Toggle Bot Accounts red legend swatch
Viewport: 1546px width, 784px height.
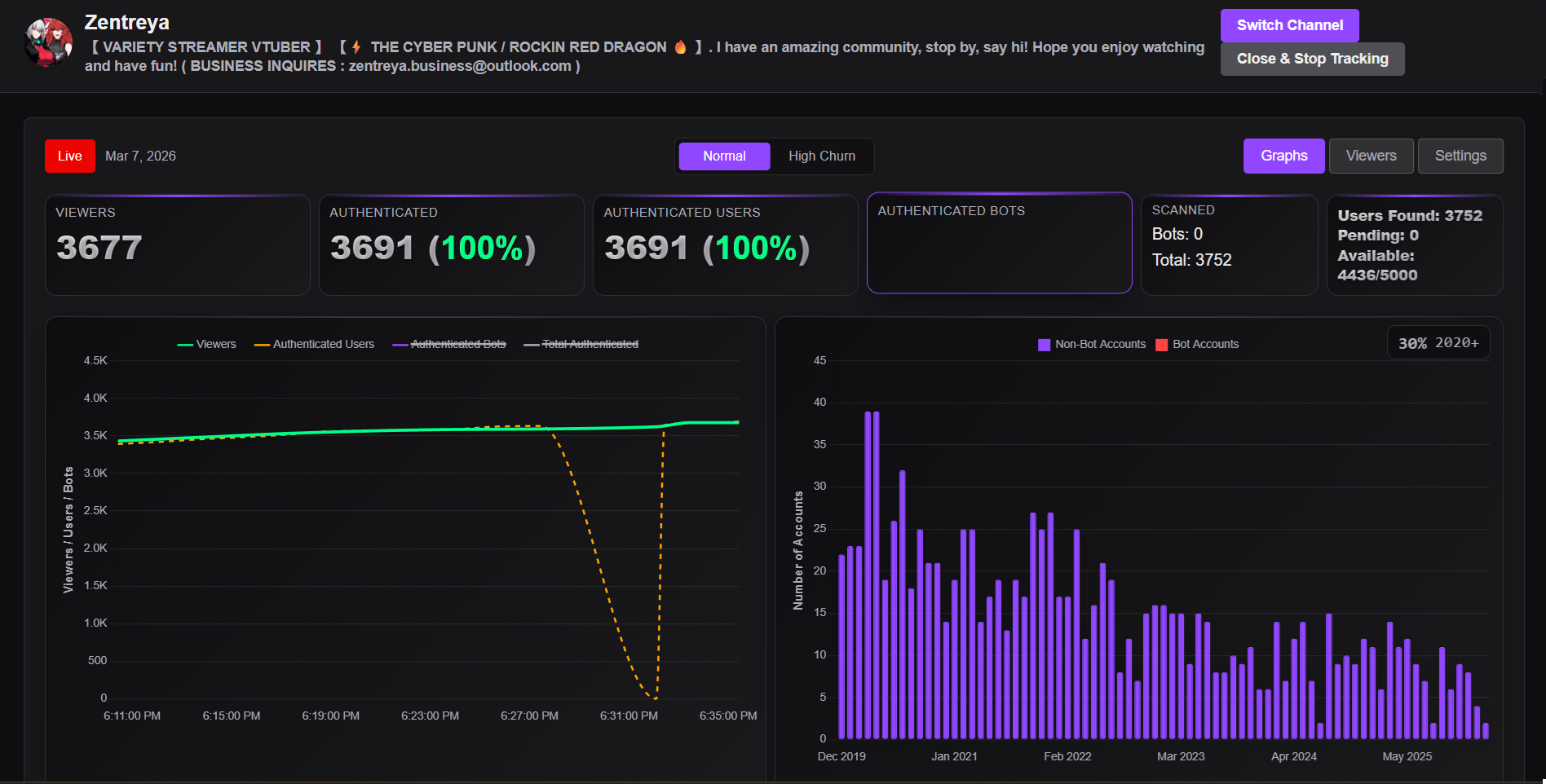point(1162,345)
